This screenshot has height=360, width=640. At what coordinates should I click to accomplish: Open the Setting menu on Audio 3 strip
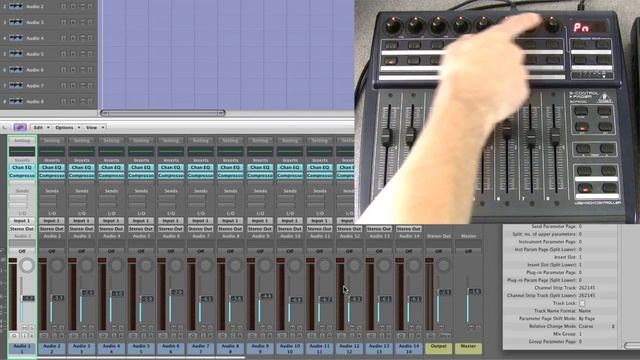(81, 140)
